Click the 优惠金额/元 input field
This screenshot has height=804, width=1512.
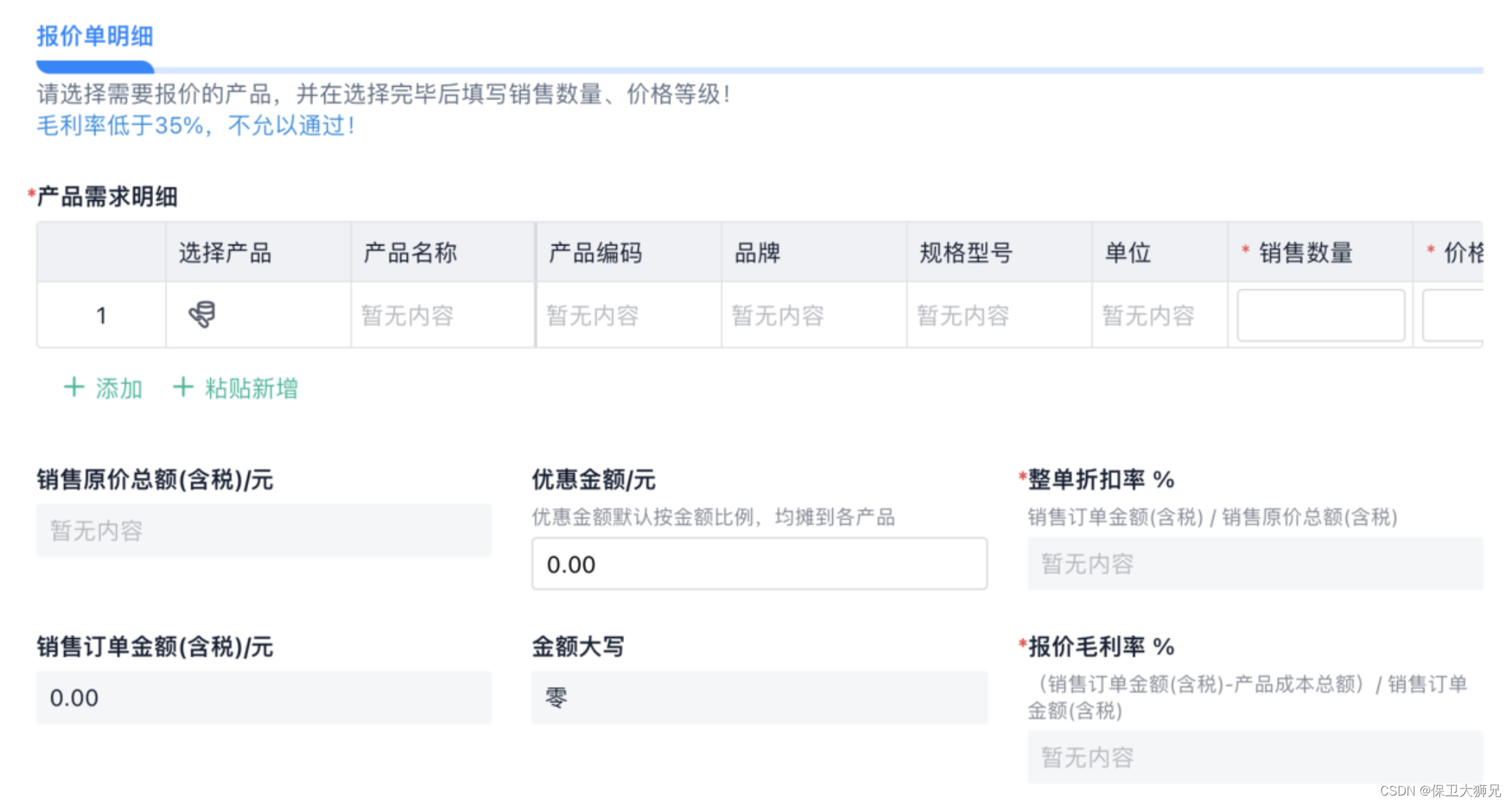(x=759, y=564)
